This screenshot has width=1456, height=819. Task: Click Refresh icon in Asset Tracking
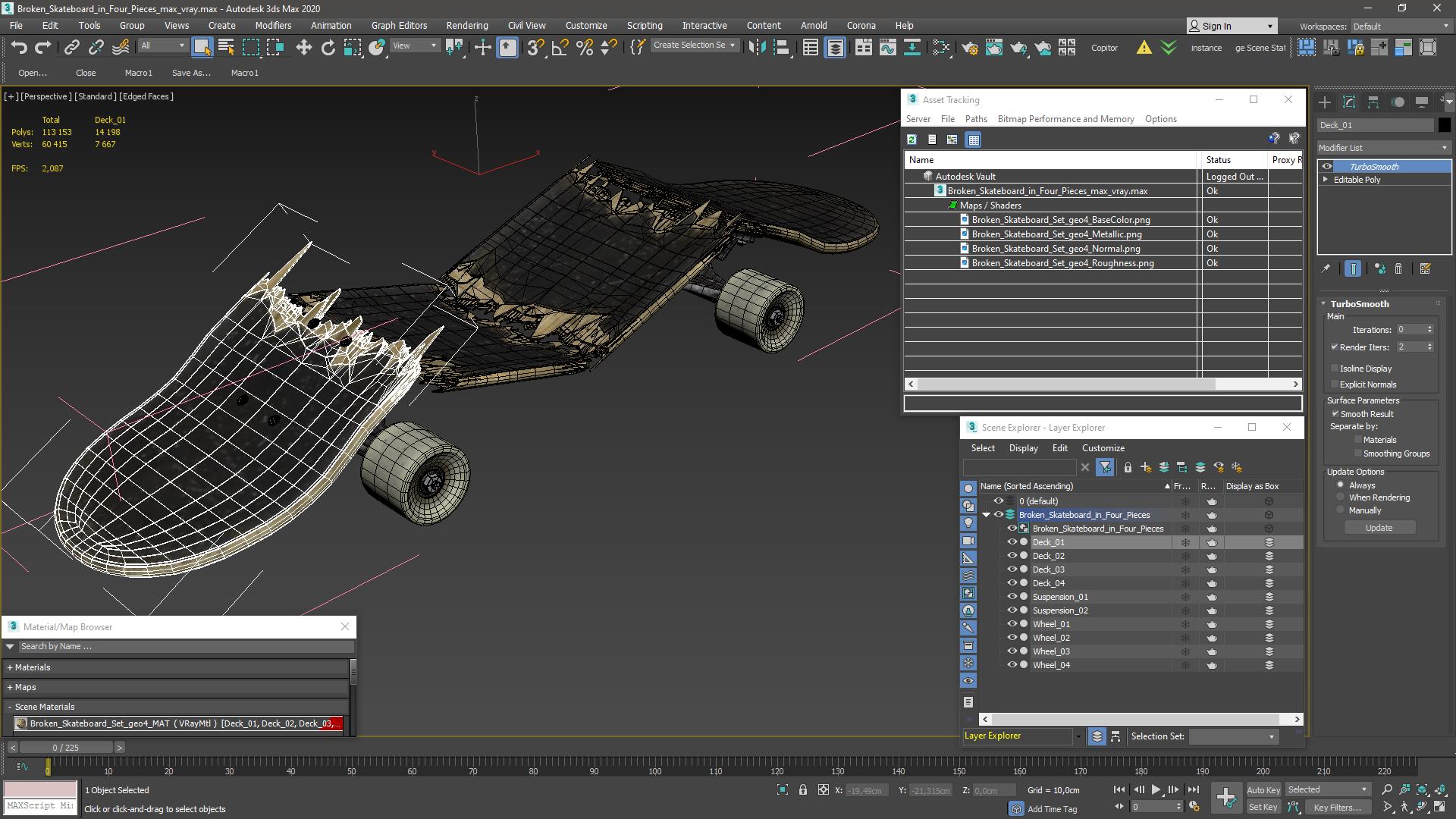point(912,140)
